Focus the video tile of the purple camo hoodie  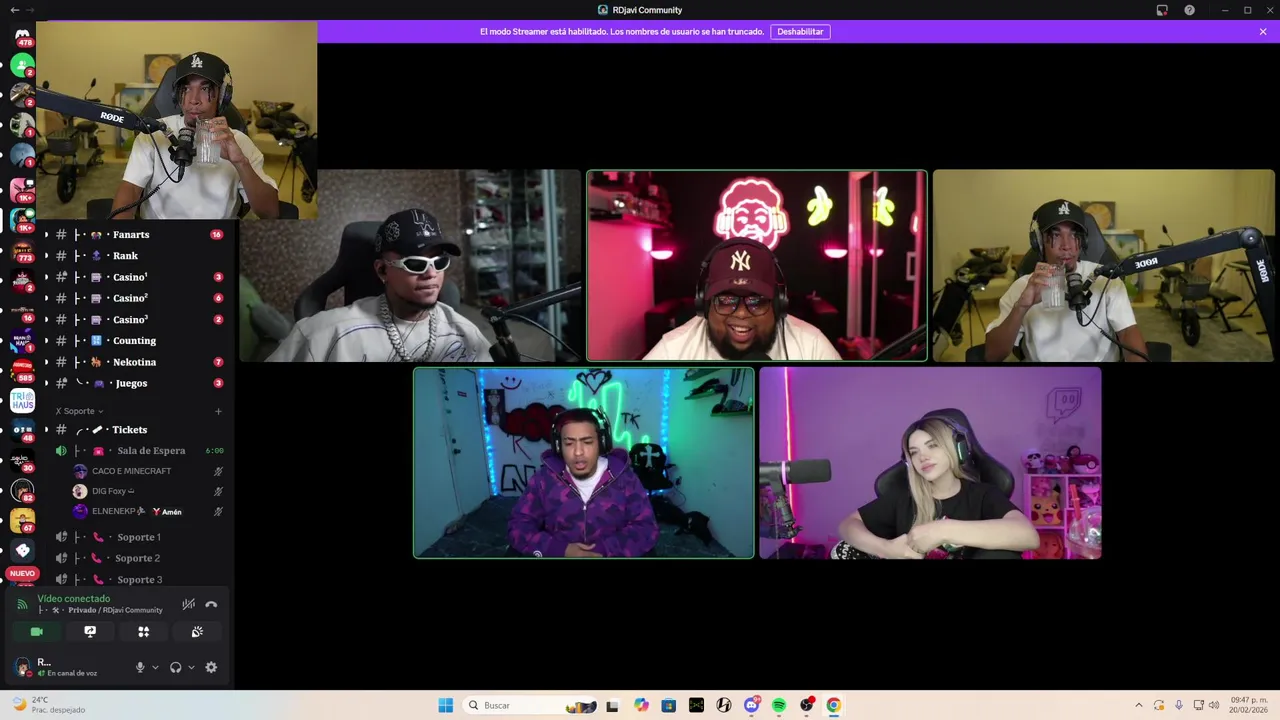coord(584,463)
